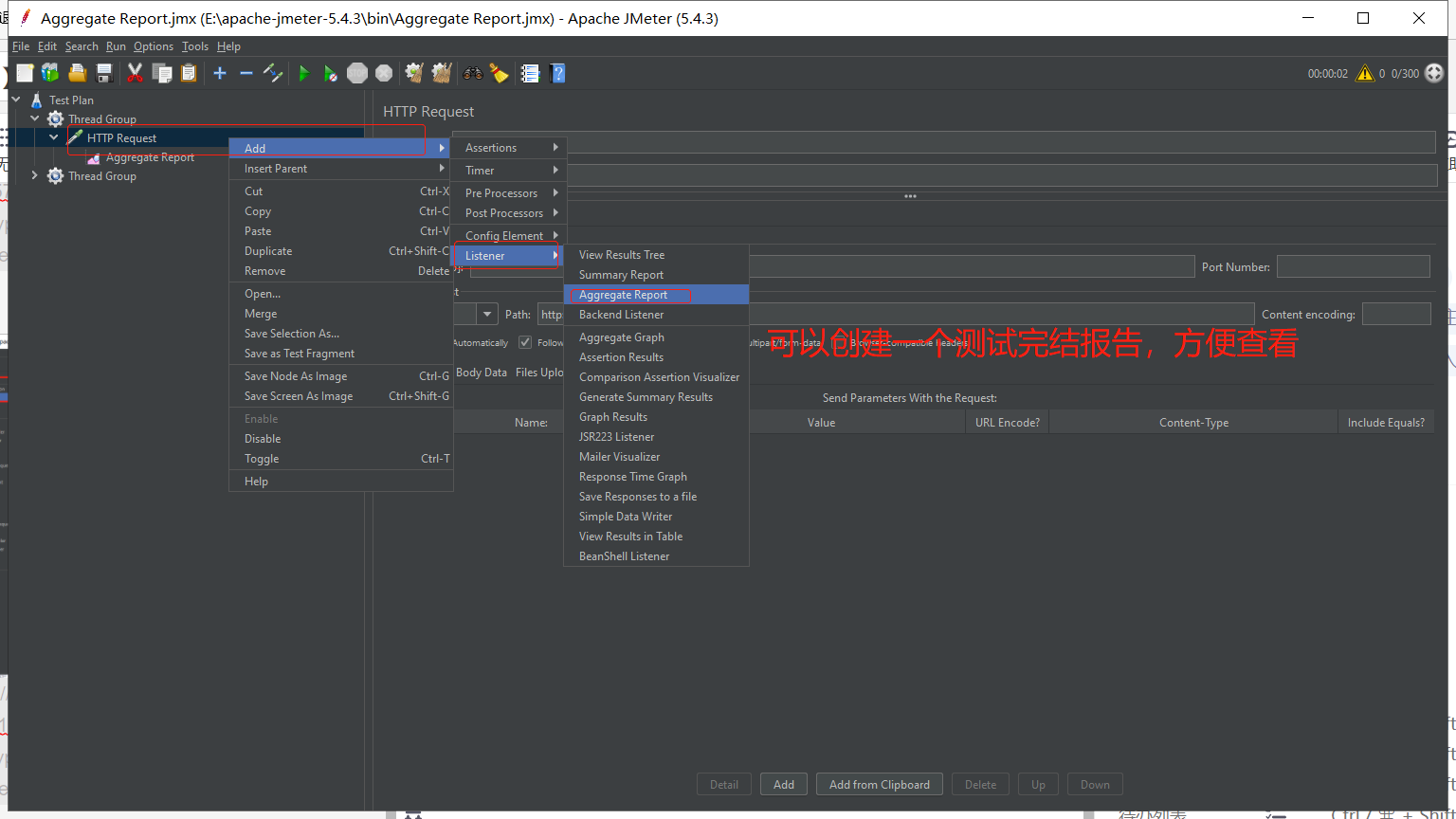Open the Config Element submenu
1456x819 pixels.
[x=510, y=236]
